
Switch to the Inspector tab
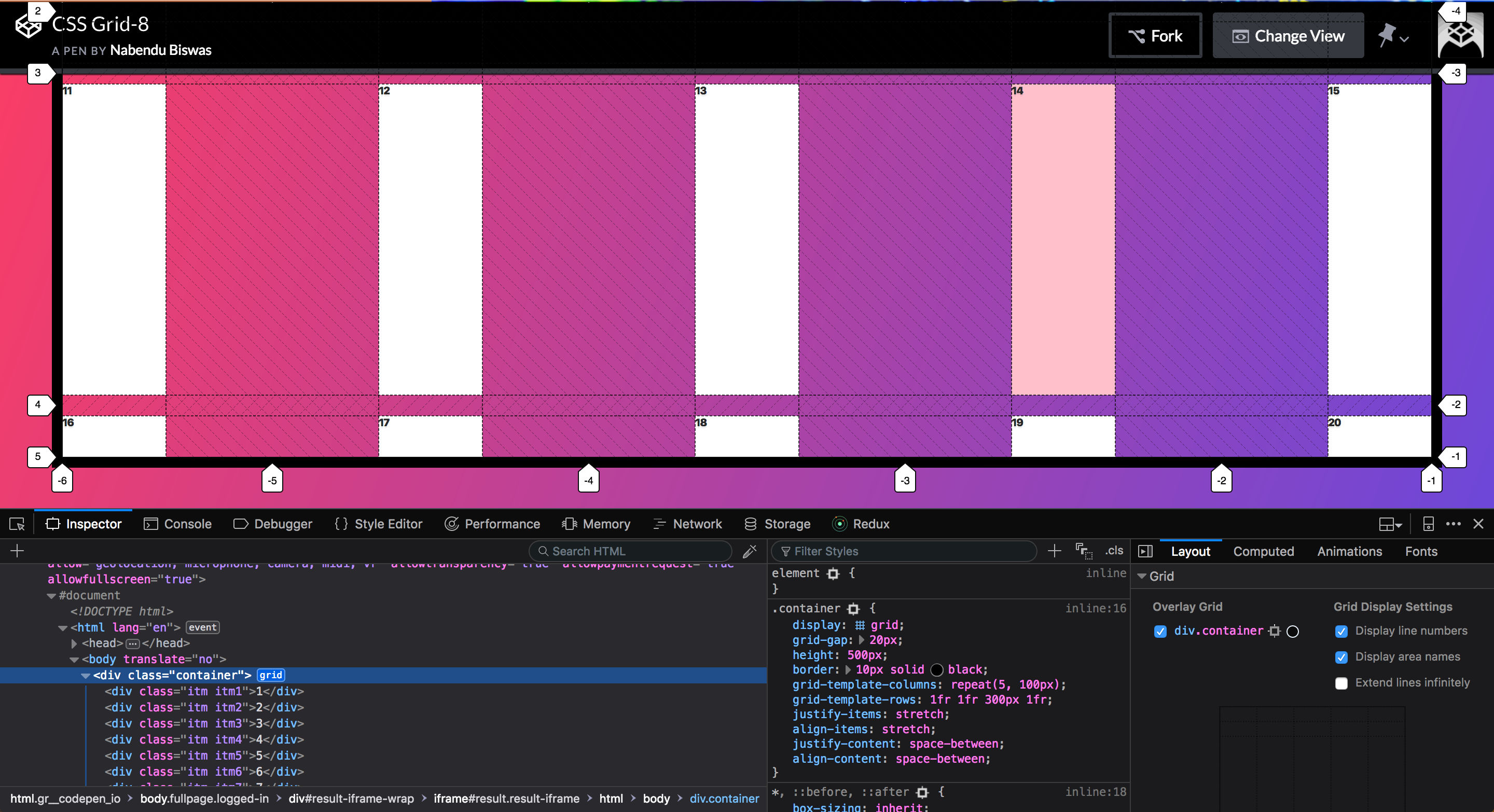pos(84,524)
